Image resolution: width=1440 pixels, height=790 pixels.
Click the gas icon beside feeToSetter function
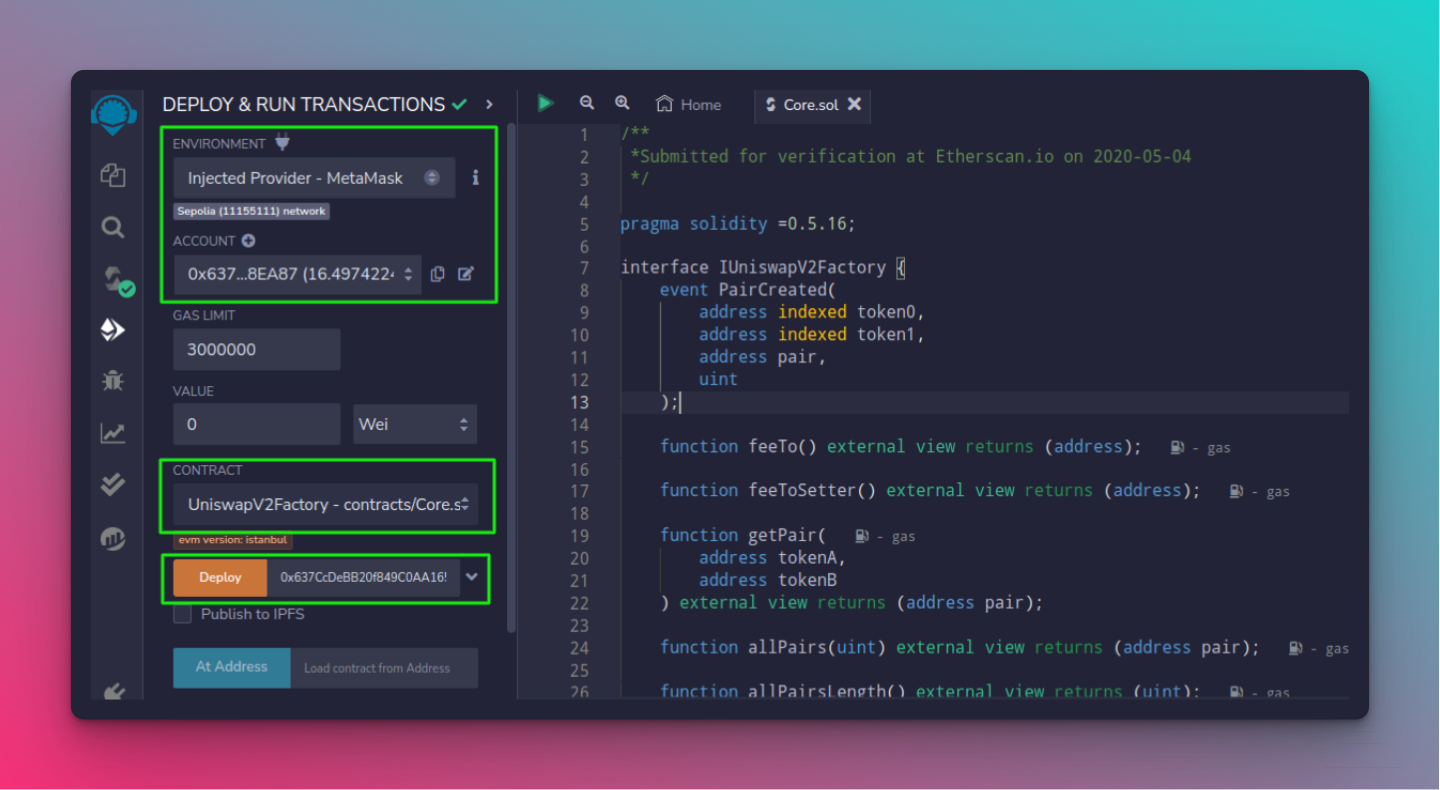click(1237, 491)
